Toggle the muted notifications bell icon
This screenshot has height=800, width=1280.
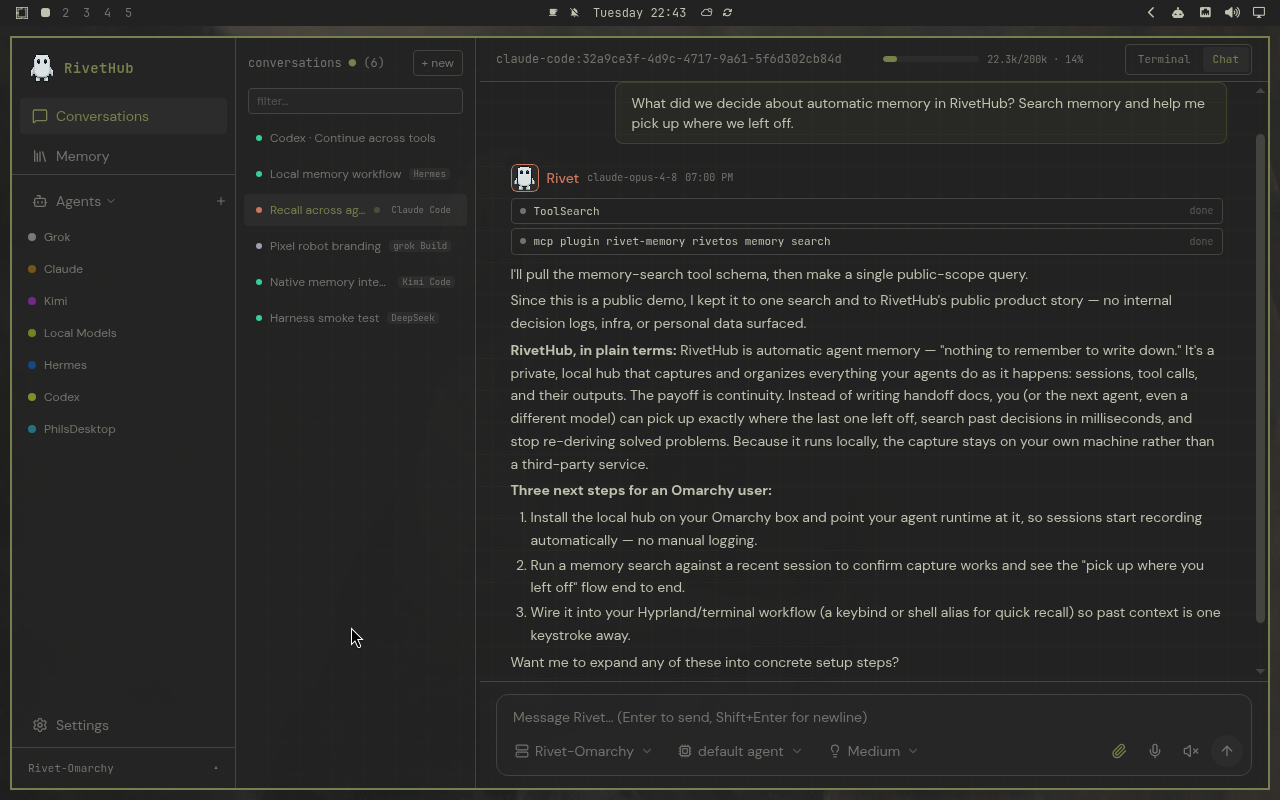point(574,13)
